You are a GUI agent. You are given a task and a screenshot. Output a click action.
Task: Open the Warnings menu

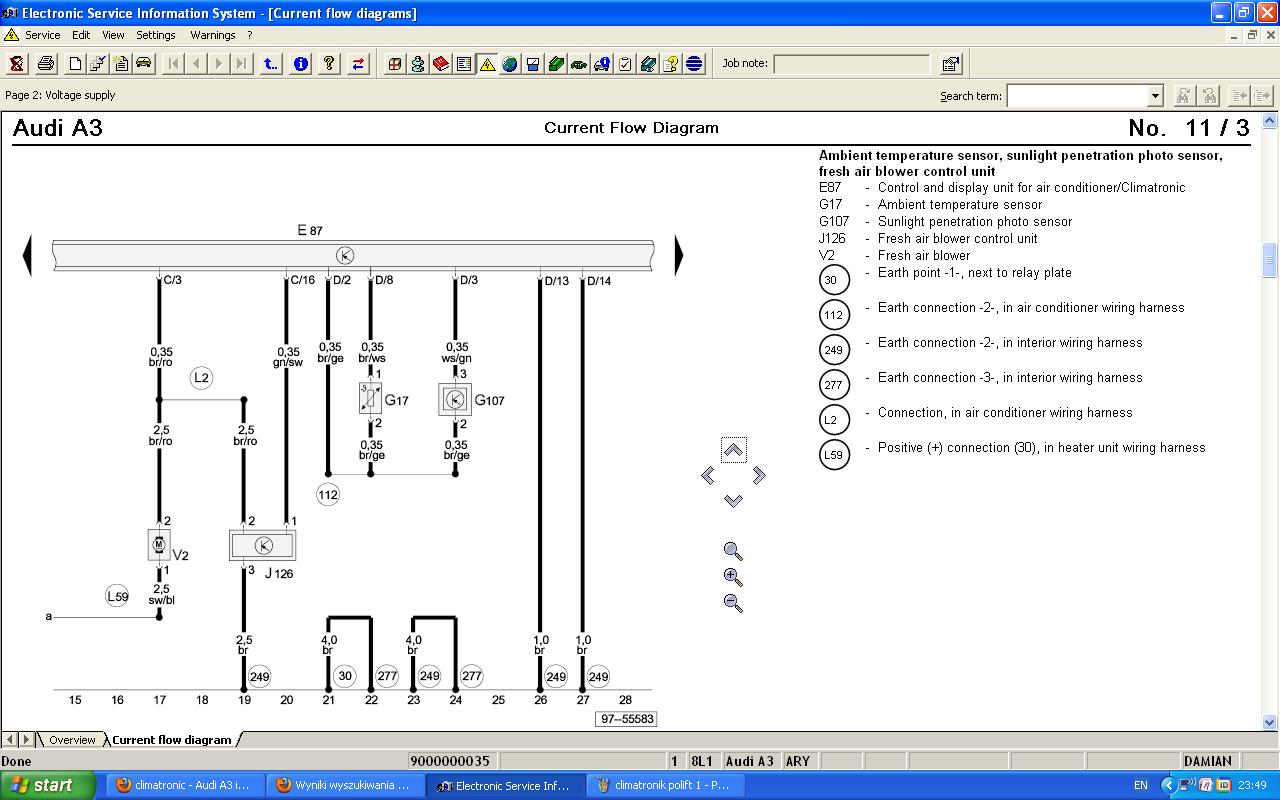pos(213,35)
